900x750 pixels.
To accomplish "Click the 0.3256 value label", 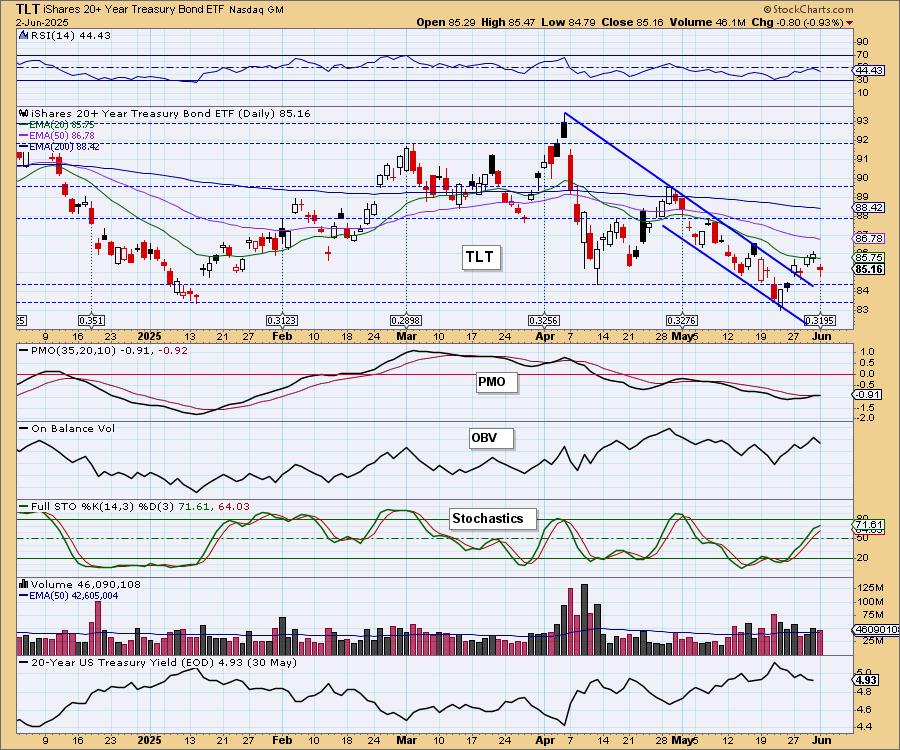I will (x=544, y=320).
